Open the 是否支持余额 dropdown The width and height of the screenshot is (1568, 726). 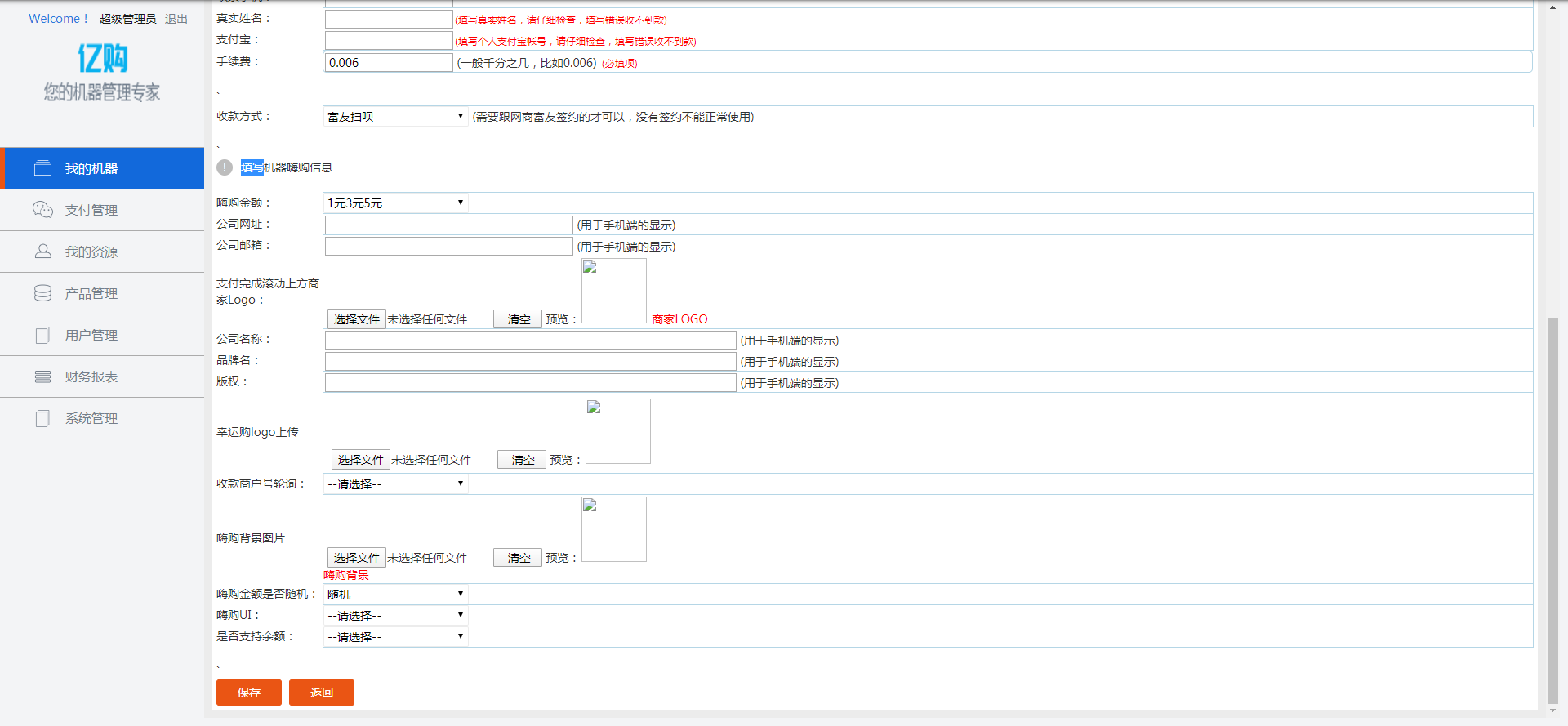395,636
